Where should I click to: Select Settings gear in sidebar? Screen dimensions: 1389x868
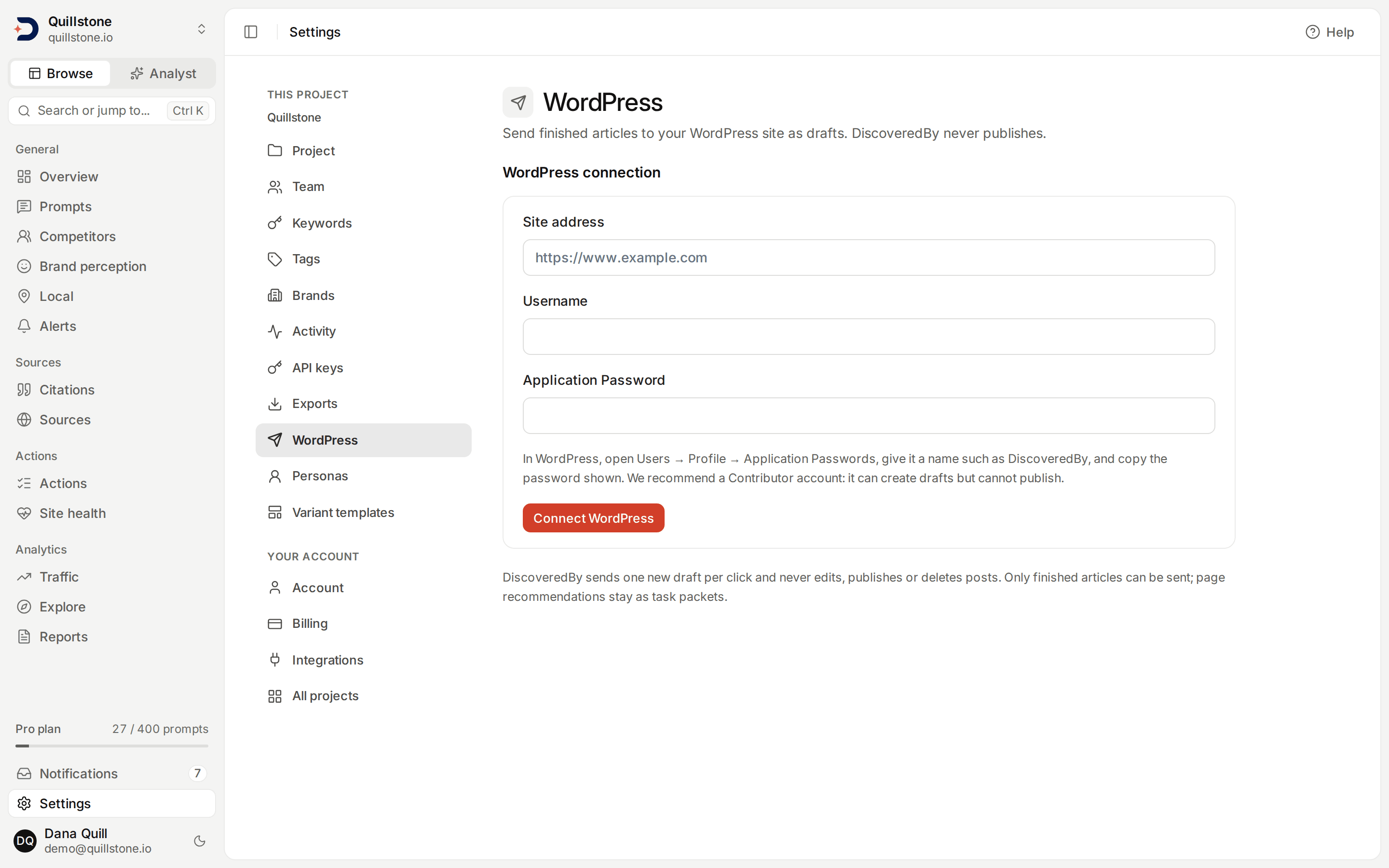coord(112,803)
